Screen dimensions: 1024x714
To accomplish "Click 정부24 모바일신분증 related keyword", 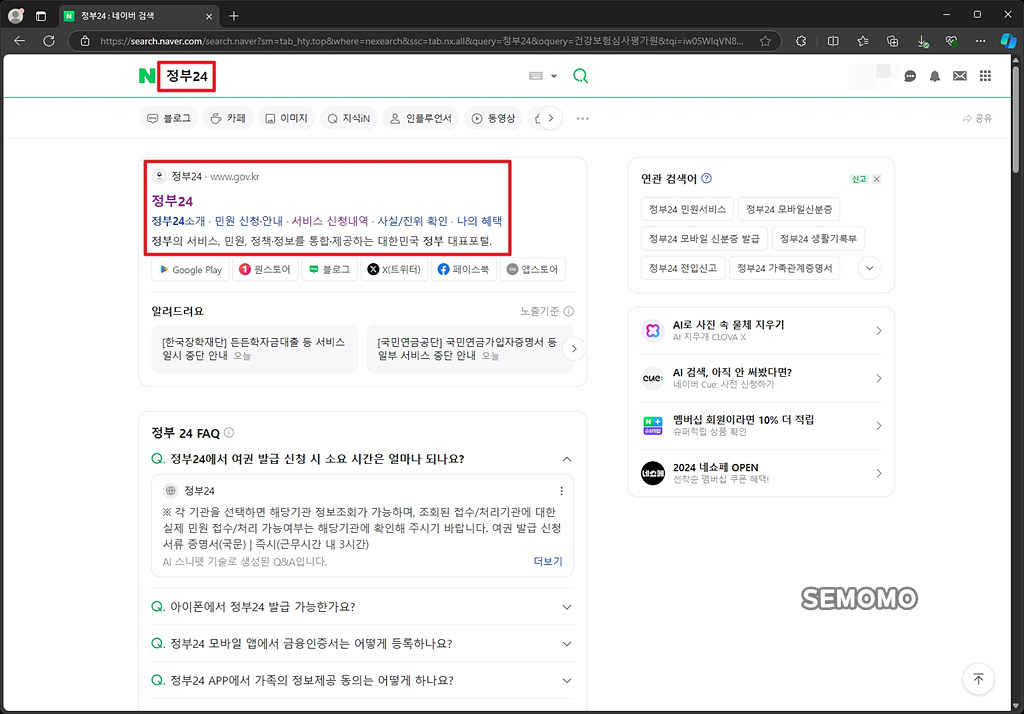I will (789, 209).
